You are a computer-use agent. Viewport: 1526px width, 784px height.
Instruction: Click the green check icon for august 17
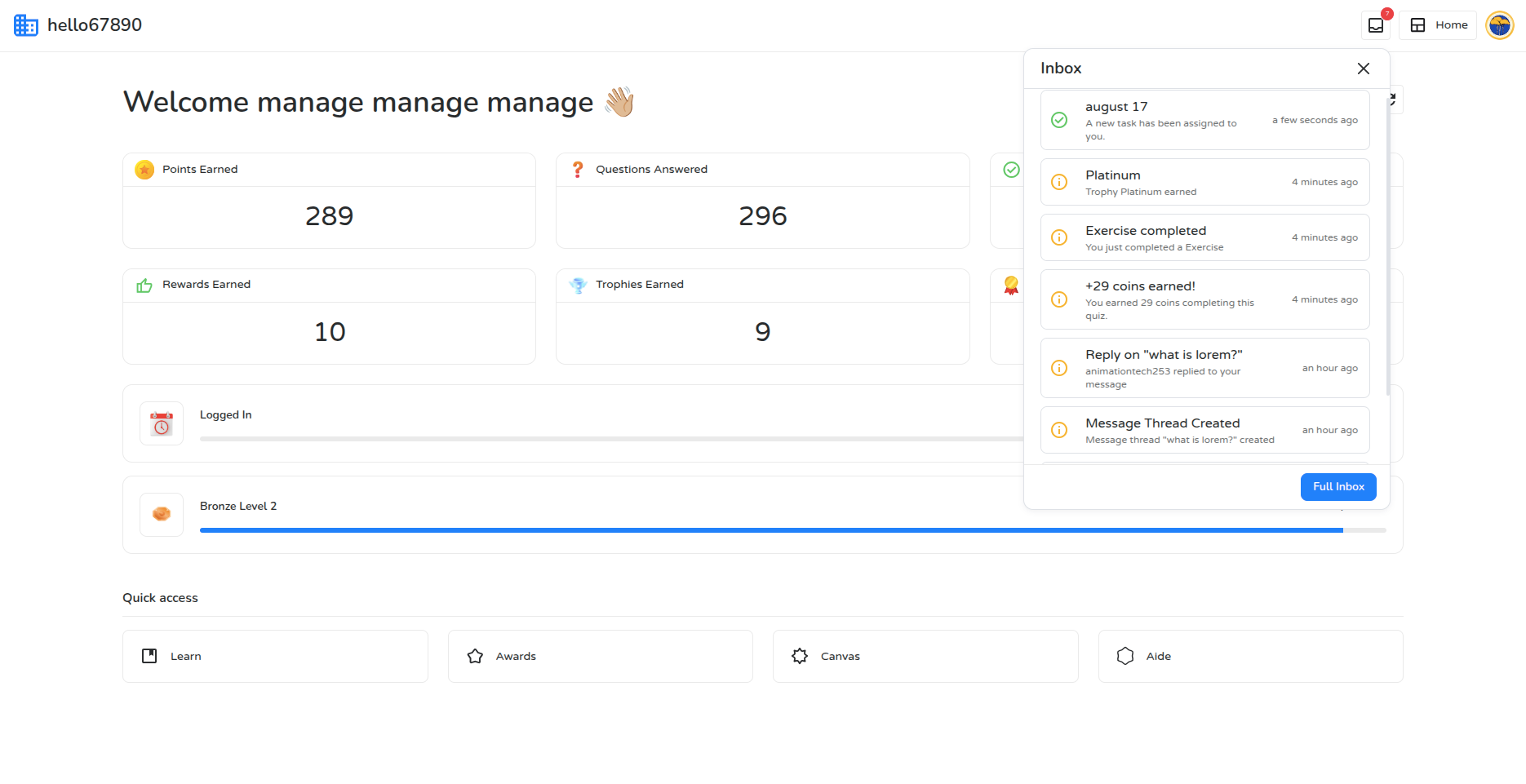pyautogui.click(x=1059, y=120)
